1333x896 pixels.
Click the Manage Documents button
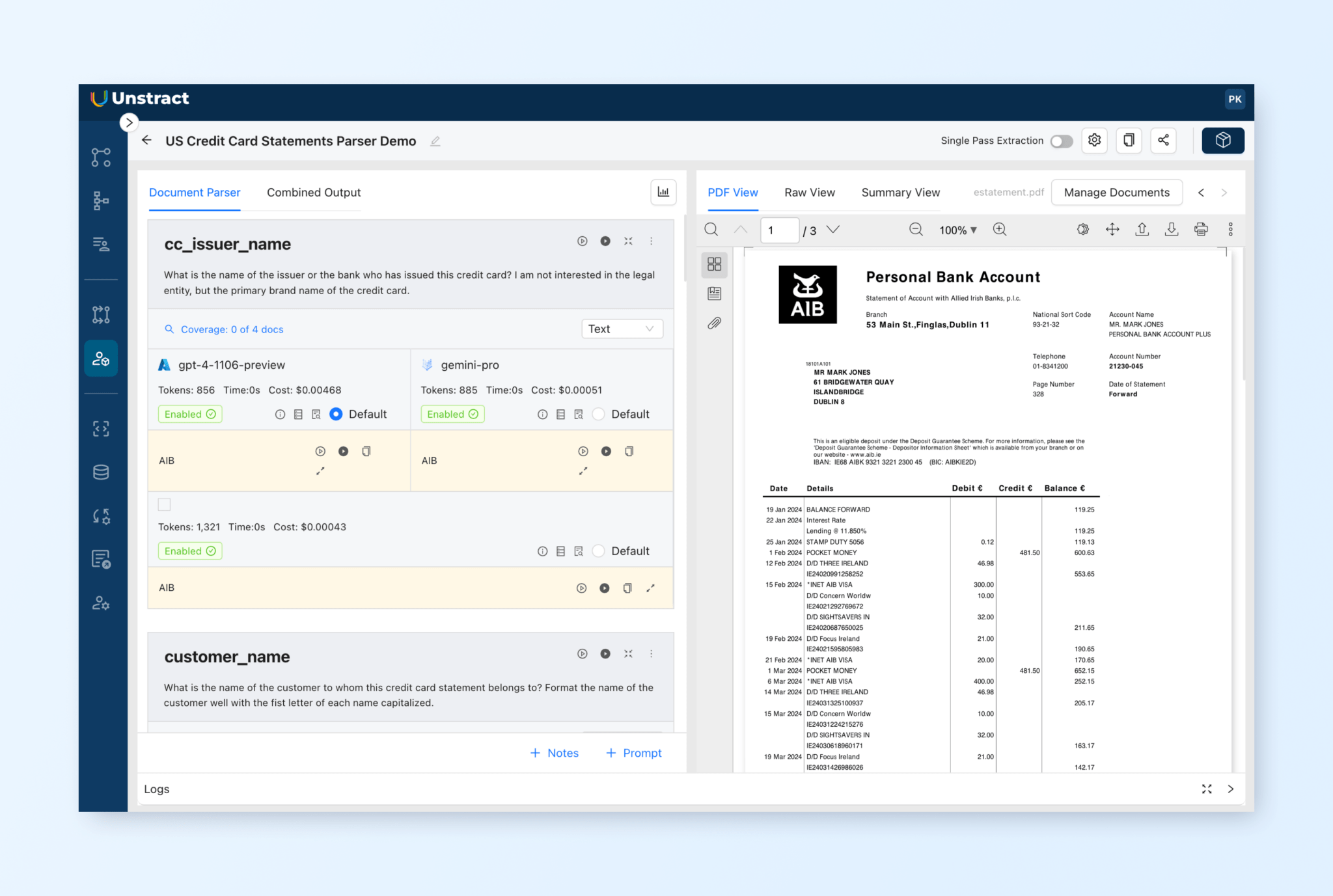pyautogui.click(x=1117, y=193)
